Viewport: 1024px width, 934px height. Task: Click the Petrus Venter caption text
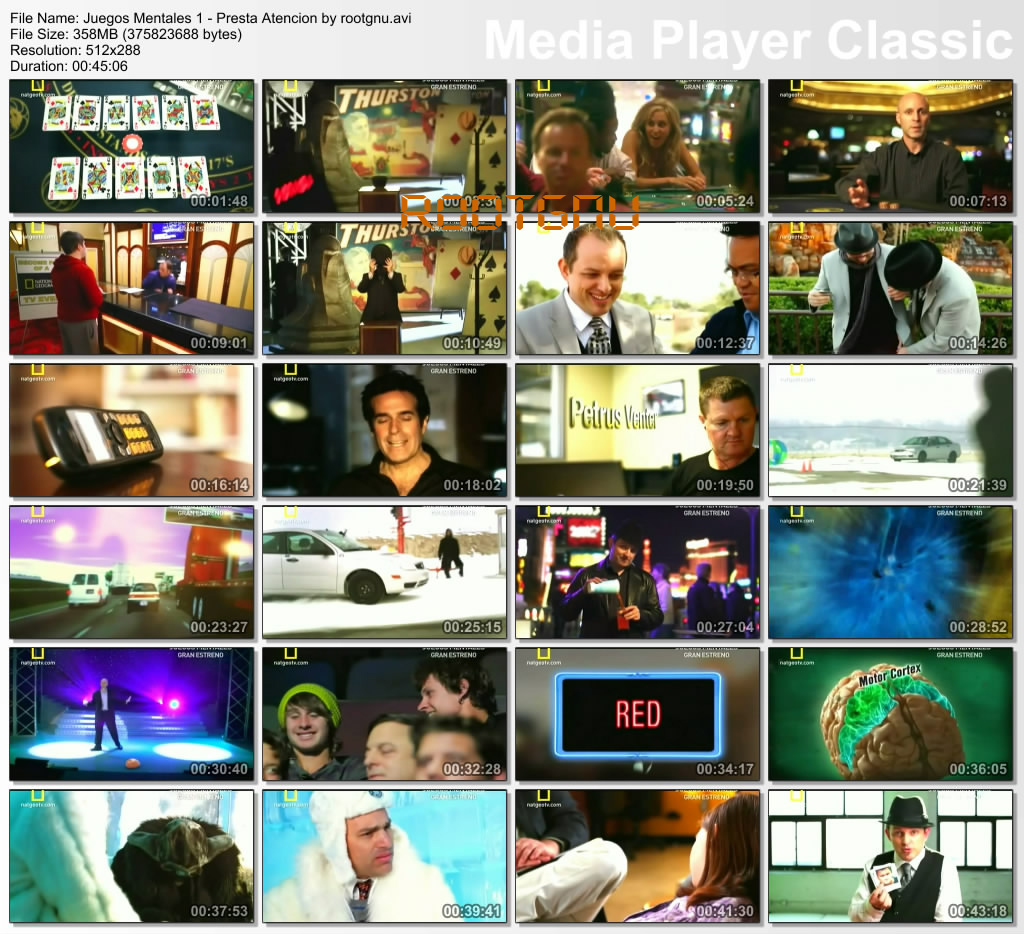tap(613, 414)
